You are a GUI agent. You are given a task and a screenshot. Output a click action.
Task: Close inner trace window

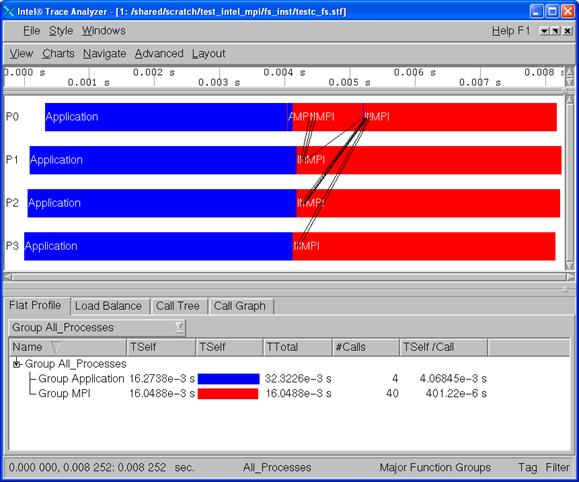(x=568, y=31)
